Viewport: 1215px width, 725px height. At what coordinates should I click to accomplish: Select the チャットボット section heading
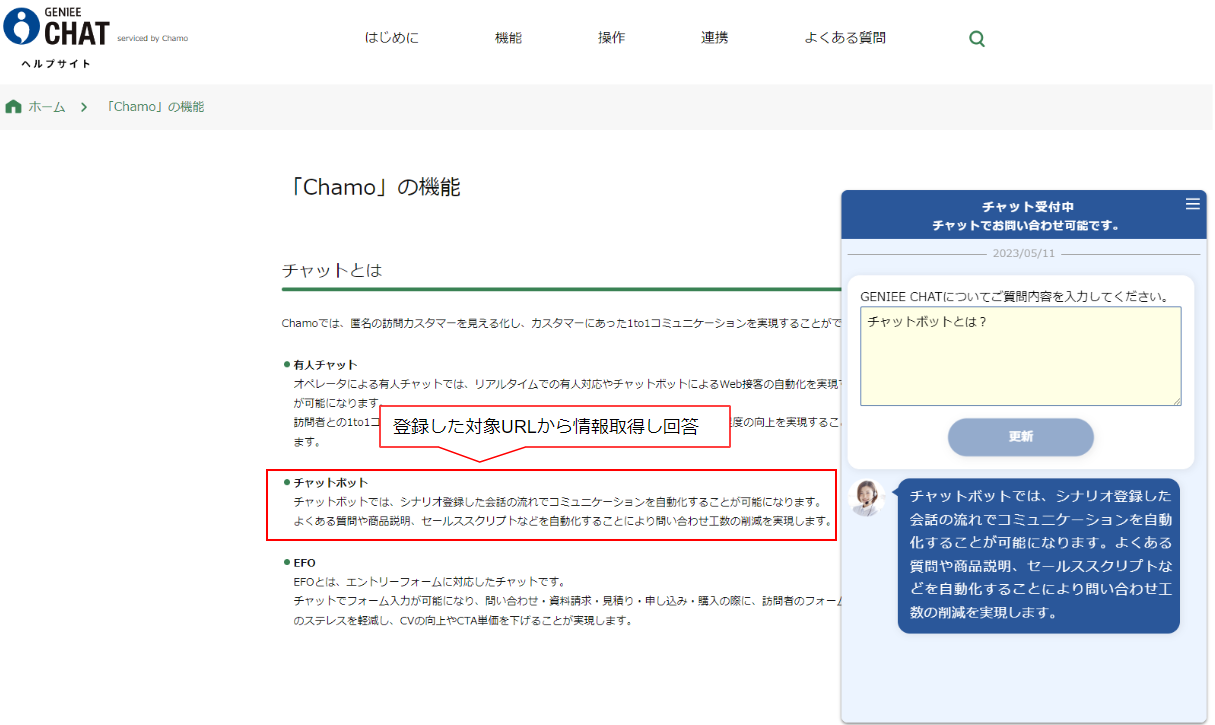click(x=330, y=482)
